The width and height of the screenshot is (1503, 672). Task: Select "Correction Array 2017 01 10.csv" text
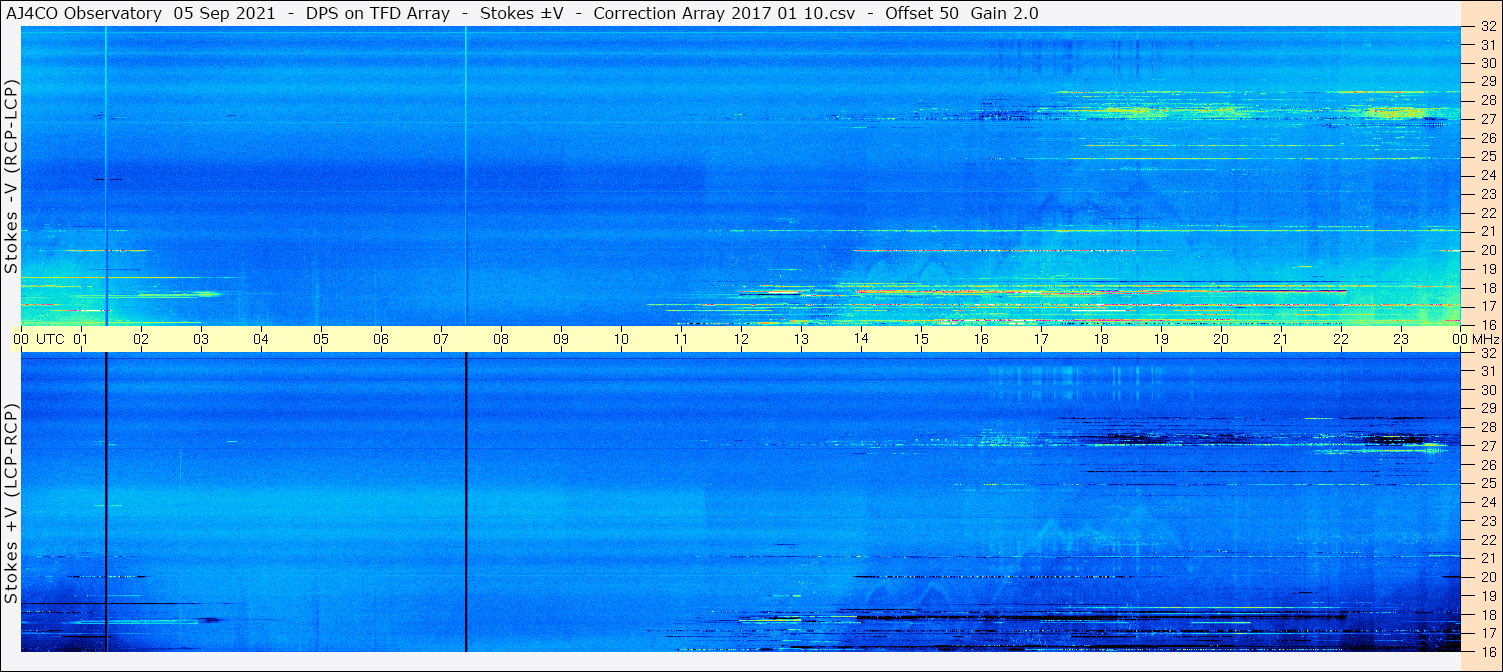(x=724, y=13)
